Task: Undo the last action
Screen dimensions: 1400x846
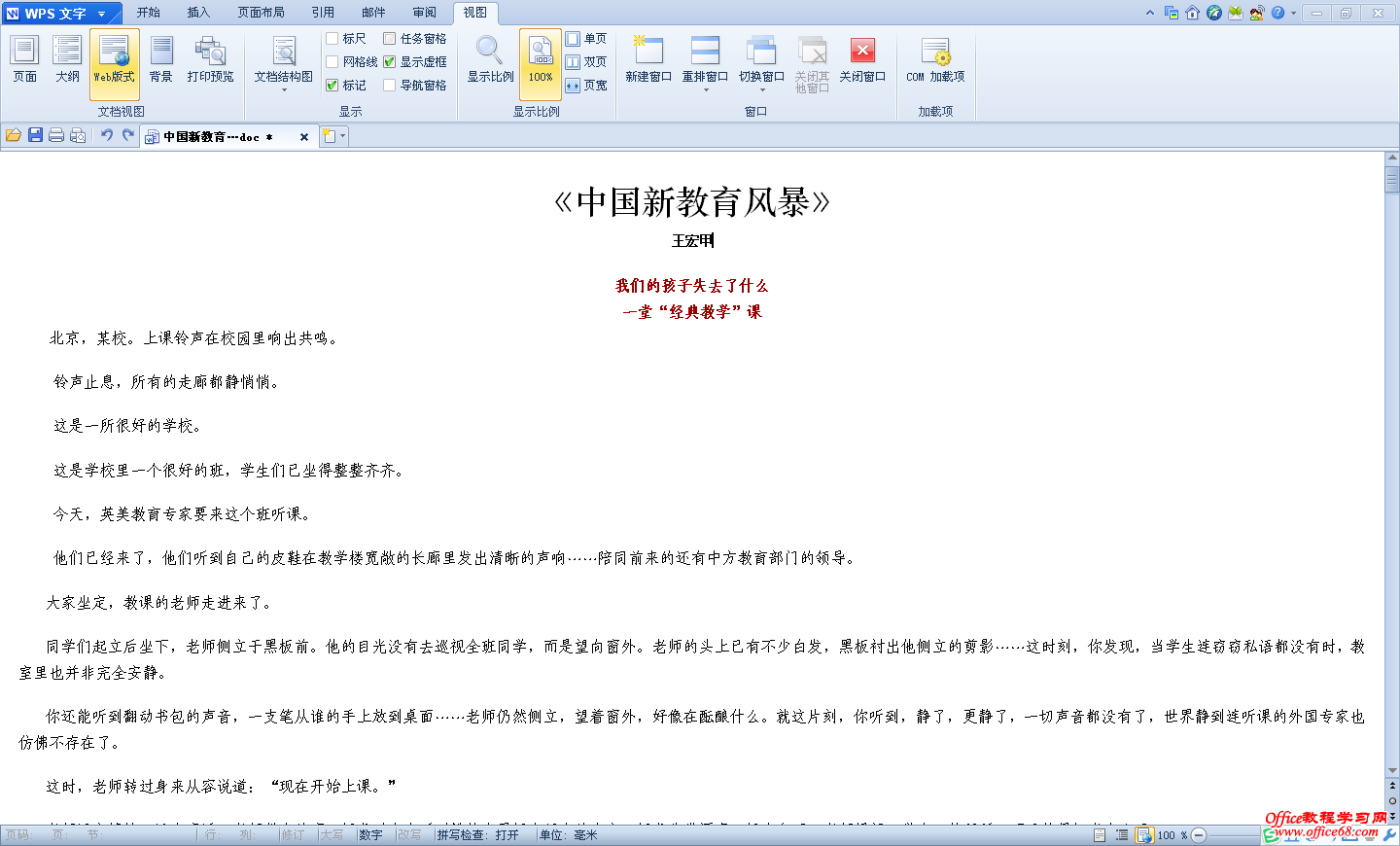Action: tap(107, 136)
